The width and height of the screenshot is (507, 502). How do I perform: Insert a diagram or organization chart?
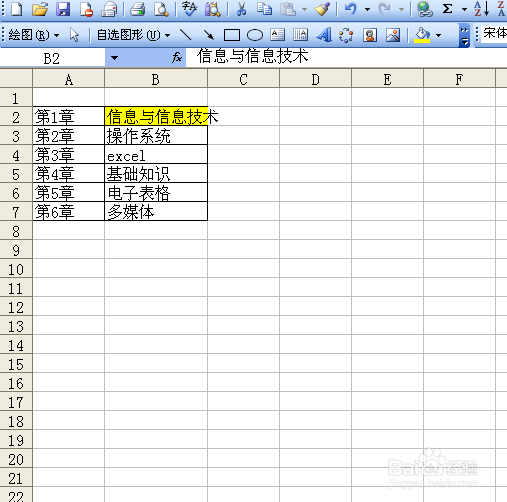(x=346, y=35)
